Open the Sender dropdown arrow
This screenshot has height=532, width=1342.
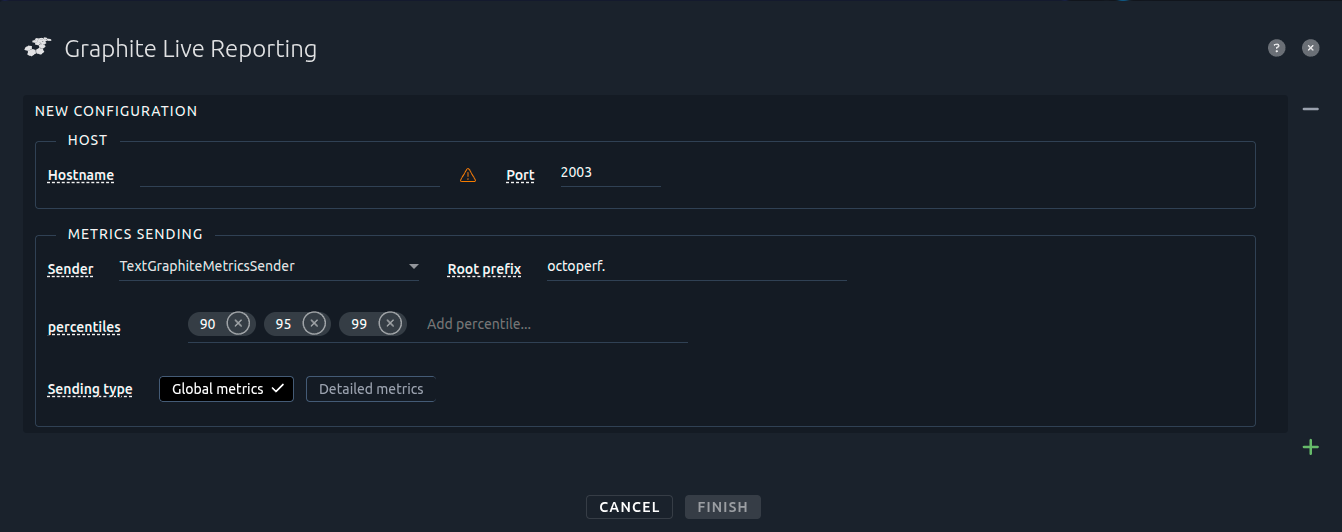point(413,267)
